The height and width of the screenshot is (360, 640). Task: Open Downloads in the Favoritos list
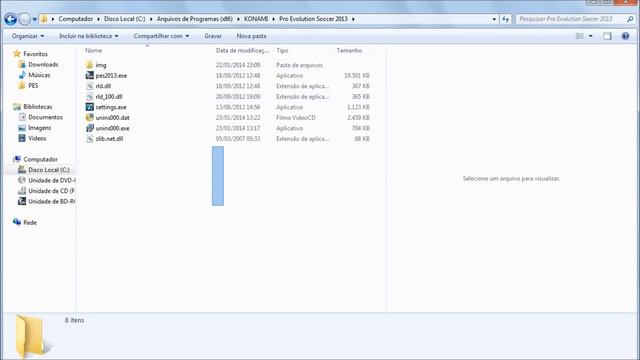(x=43, y=64)
